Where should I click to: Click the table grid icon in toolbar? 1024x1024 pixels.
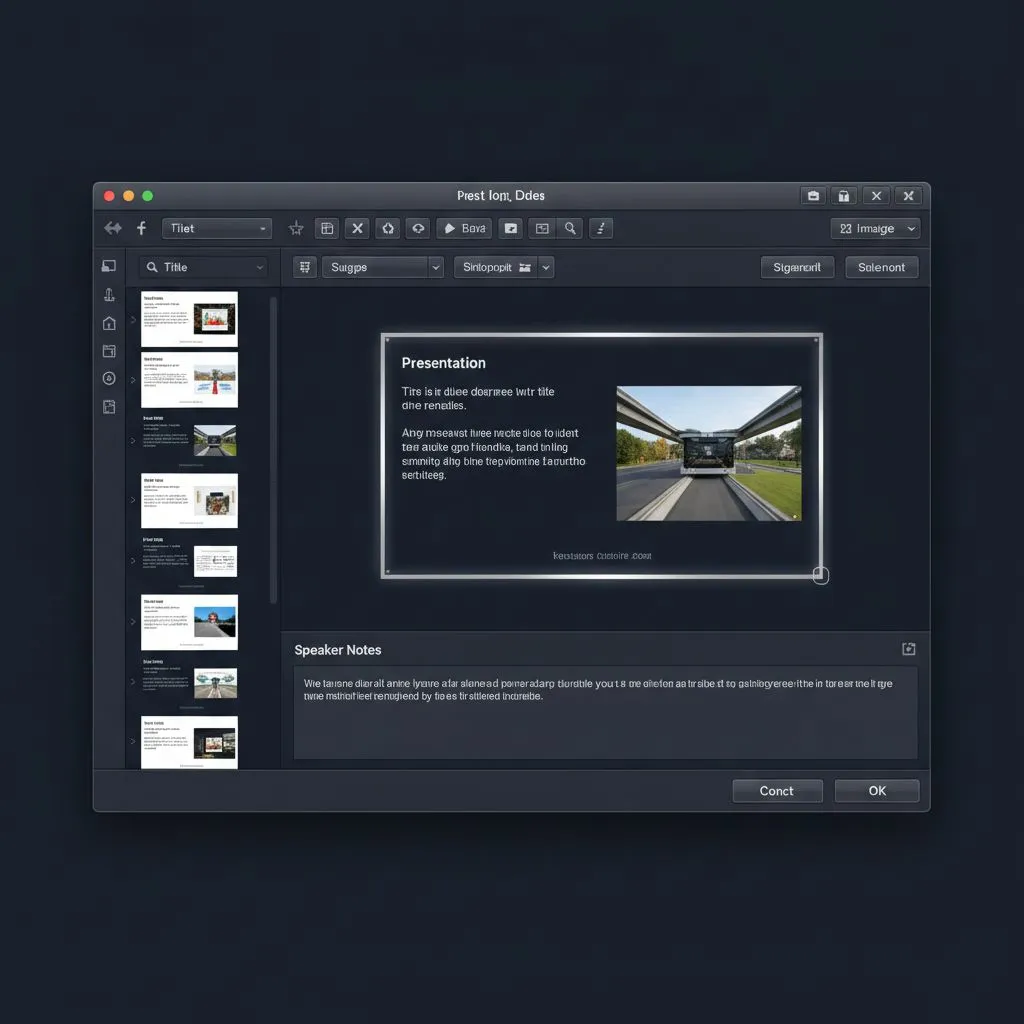point(327,229)
